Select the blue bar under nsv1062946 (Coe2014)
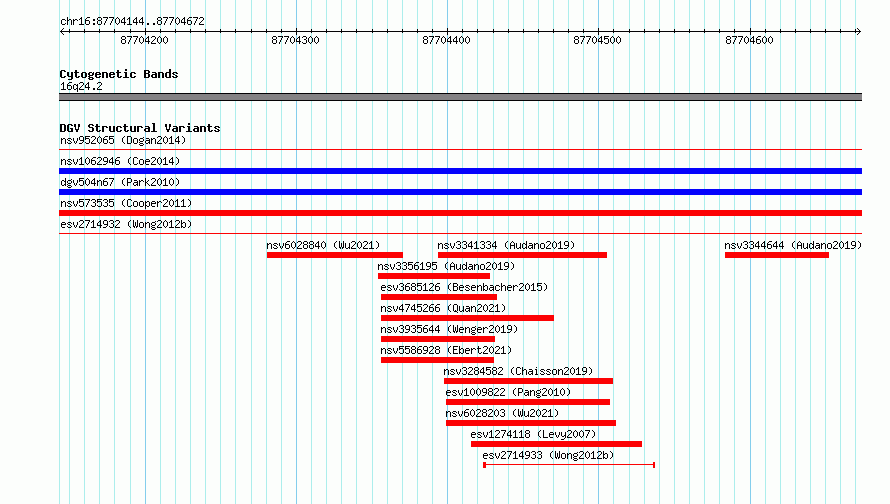 click(460, 171)
